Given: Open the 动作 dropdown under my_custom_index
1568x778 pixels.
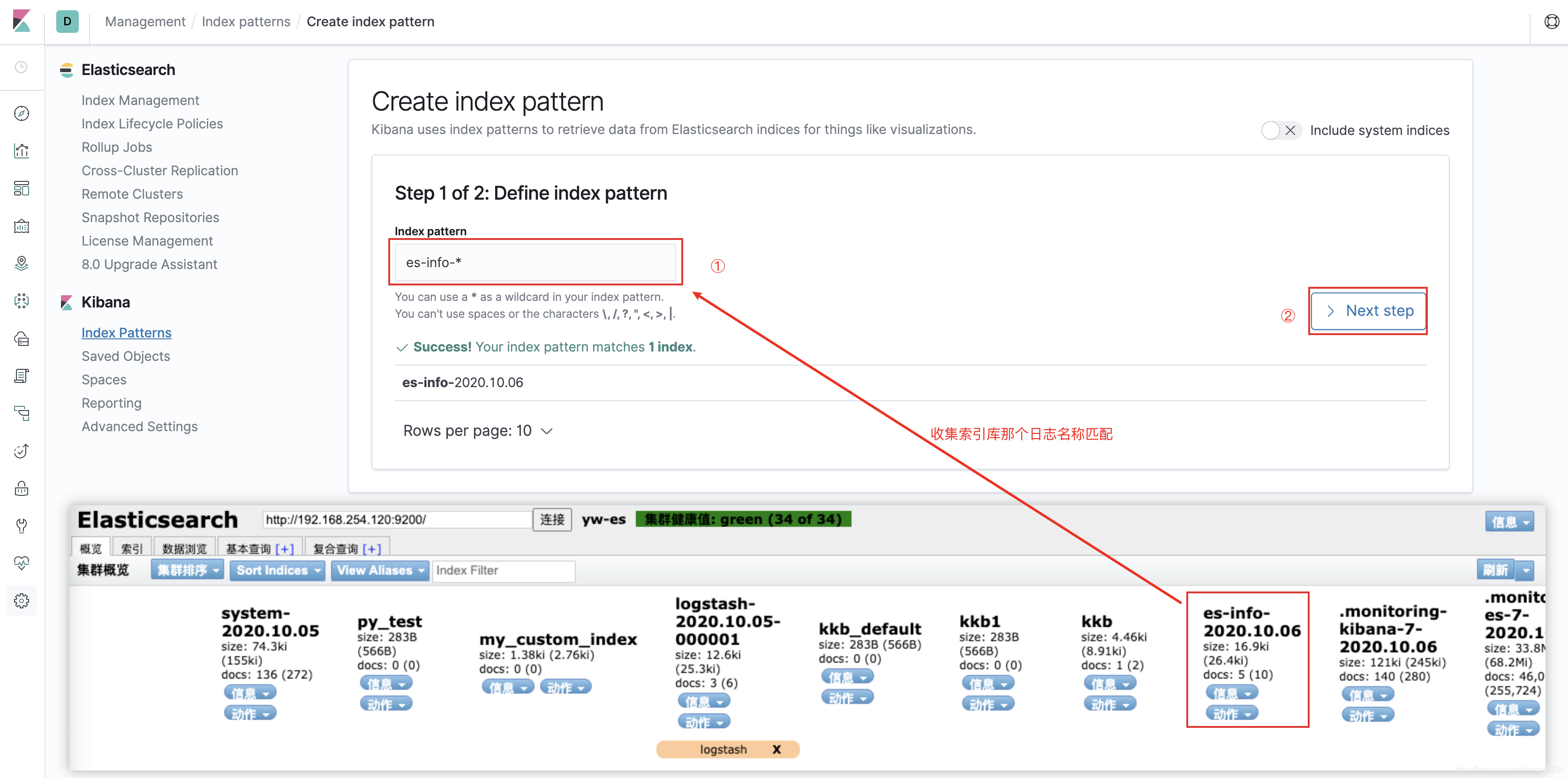Looking at the screenshot, I should 565,688.
